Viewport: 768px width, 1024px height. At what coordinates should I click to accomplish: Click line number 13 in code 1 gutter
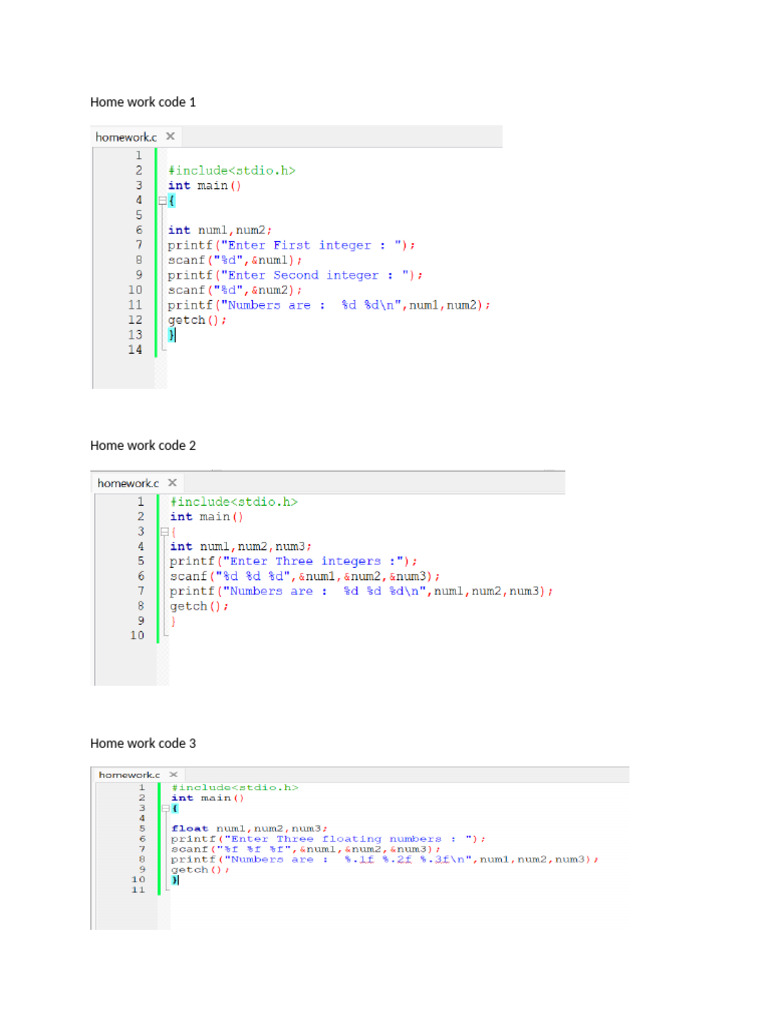(x=135, y=335)
